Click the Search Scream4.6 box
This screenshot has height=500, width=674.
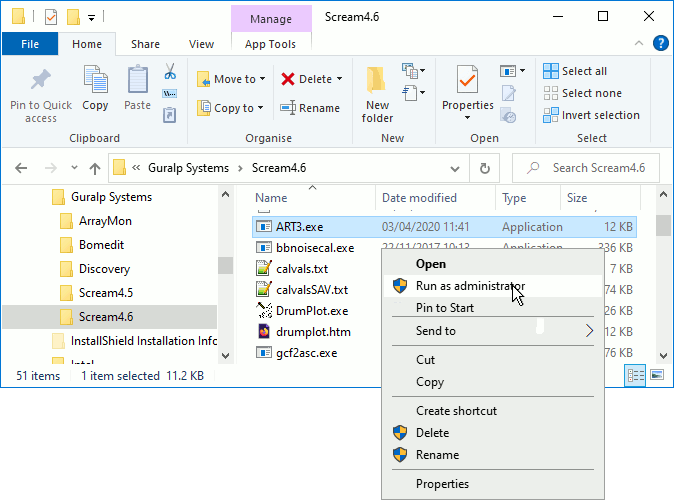click(x=586, y=168)
